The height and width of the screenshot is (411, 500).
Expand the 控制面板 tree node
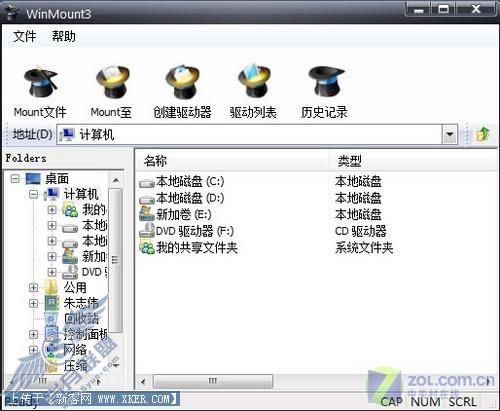pos(33,334)
